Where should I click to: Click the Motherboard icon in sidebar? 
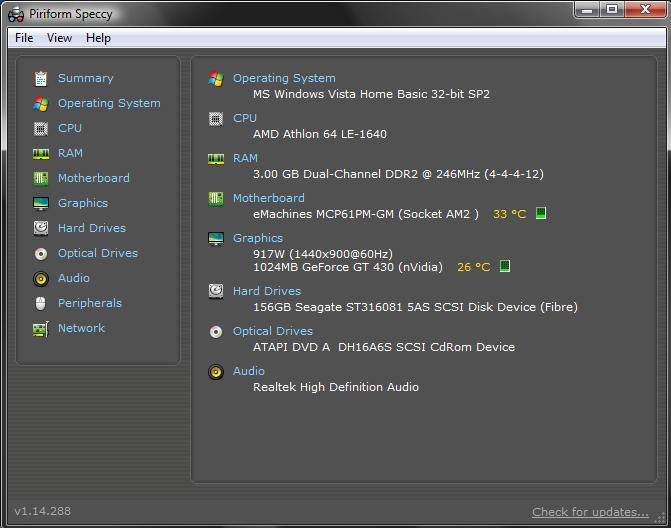click(41, 178)
